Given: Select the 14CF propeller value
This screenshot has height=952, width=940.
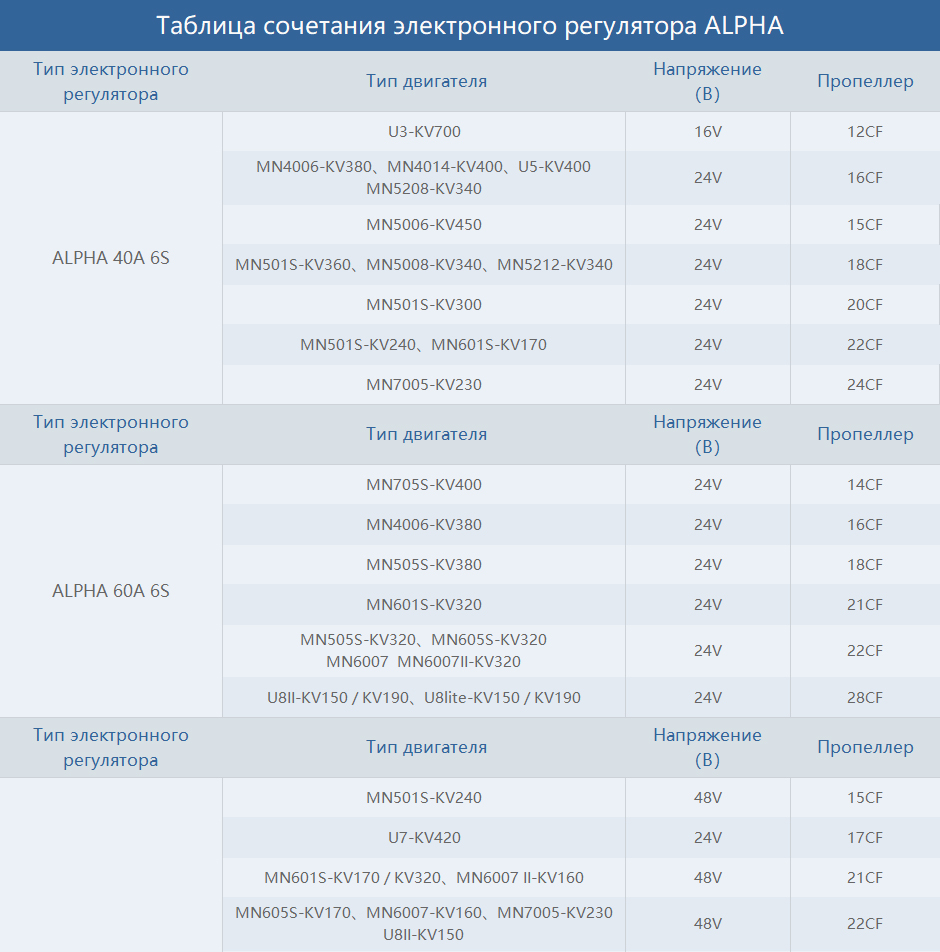Looking at the screenshot, I should [865, 485].
